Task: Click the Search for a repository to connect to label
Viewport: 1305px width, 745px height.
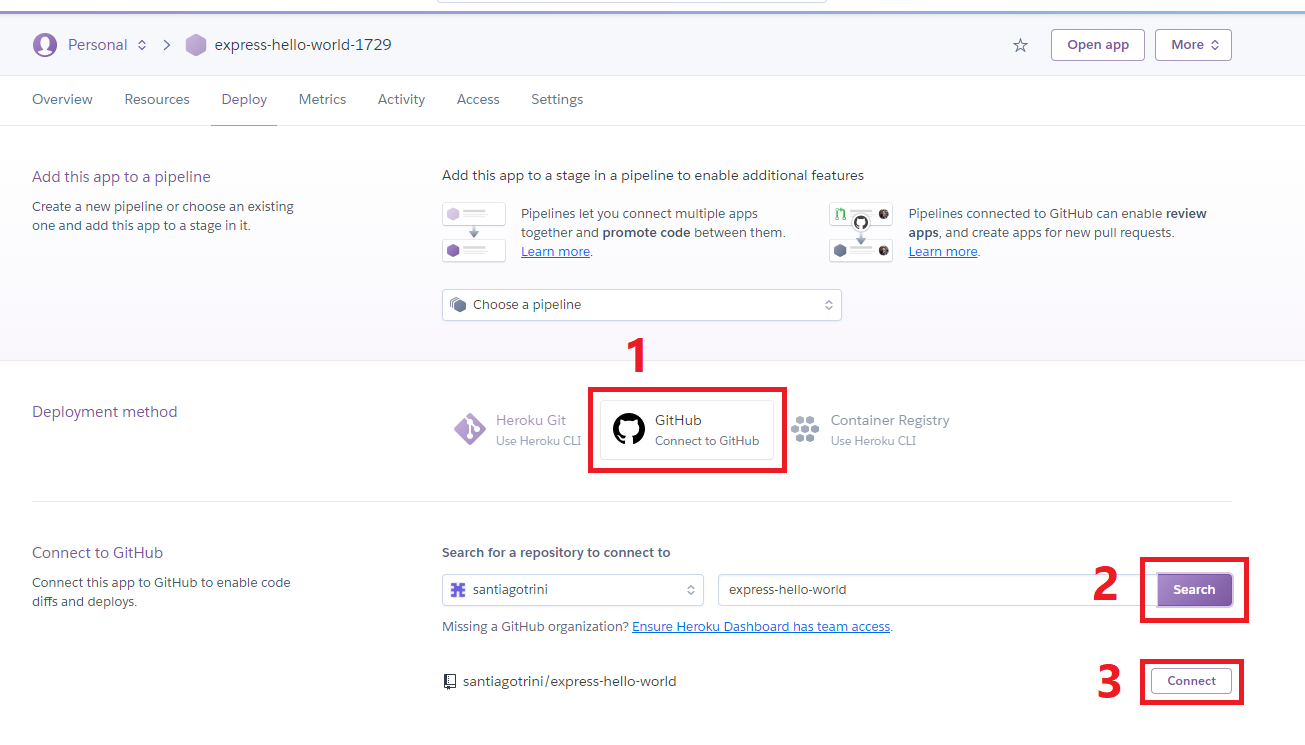Action: [x=556, y=553]
